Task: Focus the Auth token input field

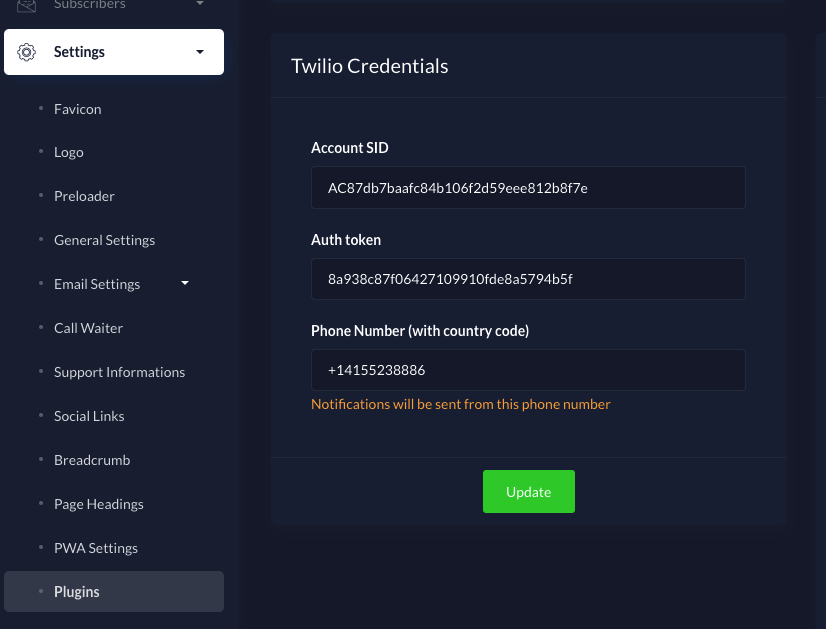Action: point(528,279)
